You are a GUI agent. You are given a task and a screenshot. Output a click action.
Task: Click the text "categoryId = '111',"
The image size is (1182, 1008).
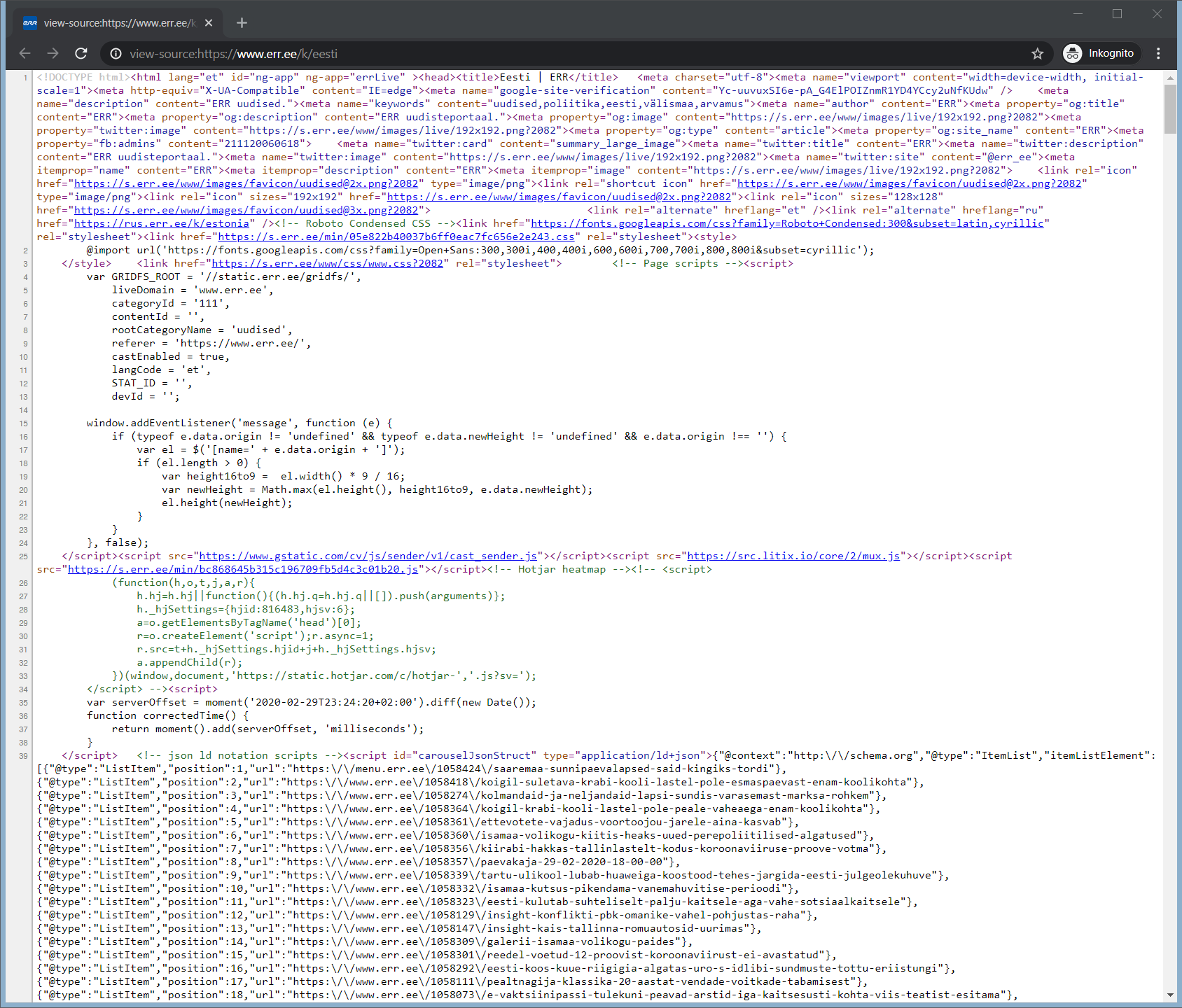tap(170, 303)
